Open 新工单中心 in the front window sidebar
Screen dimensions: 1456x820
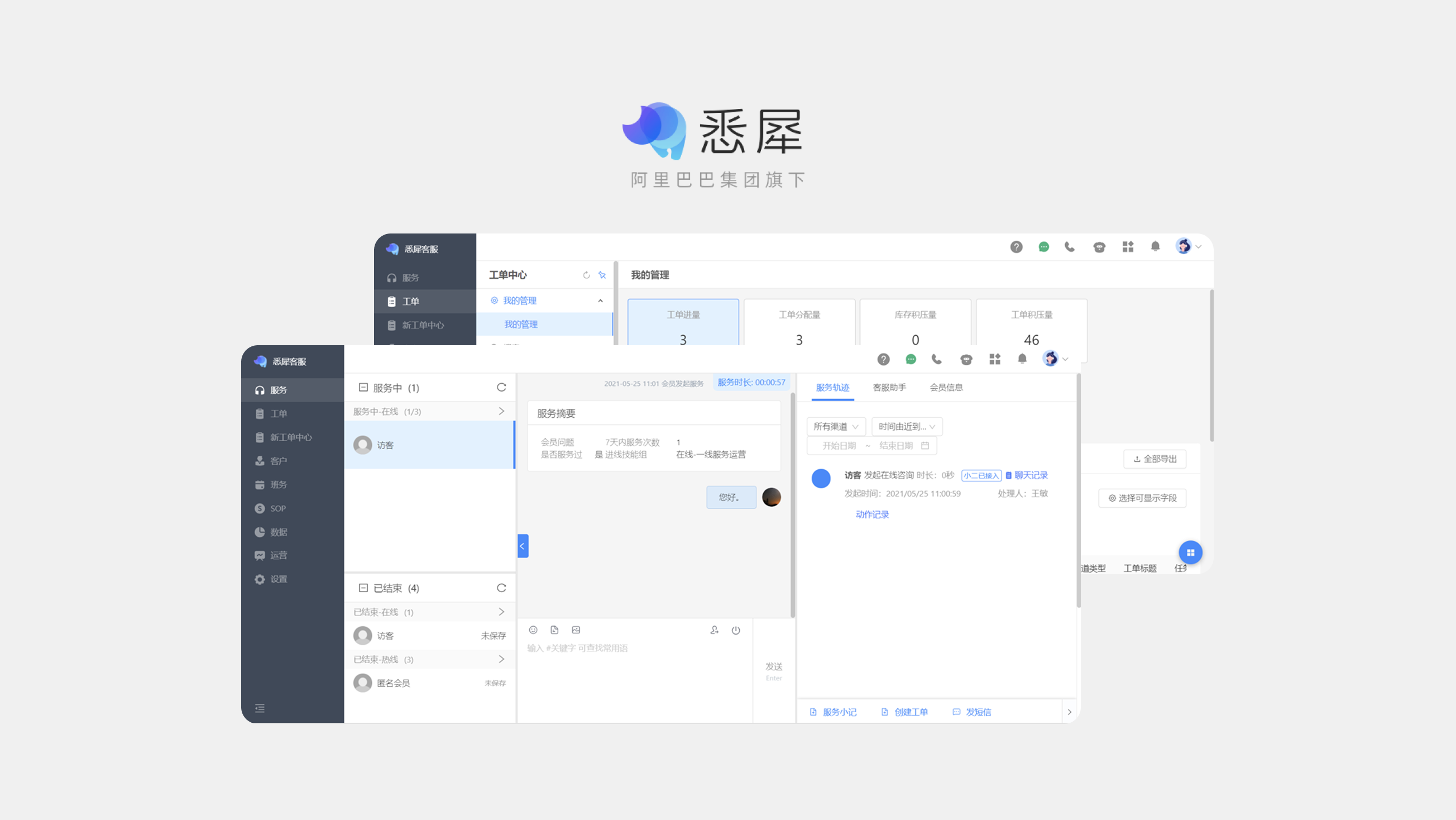point(292,437)
